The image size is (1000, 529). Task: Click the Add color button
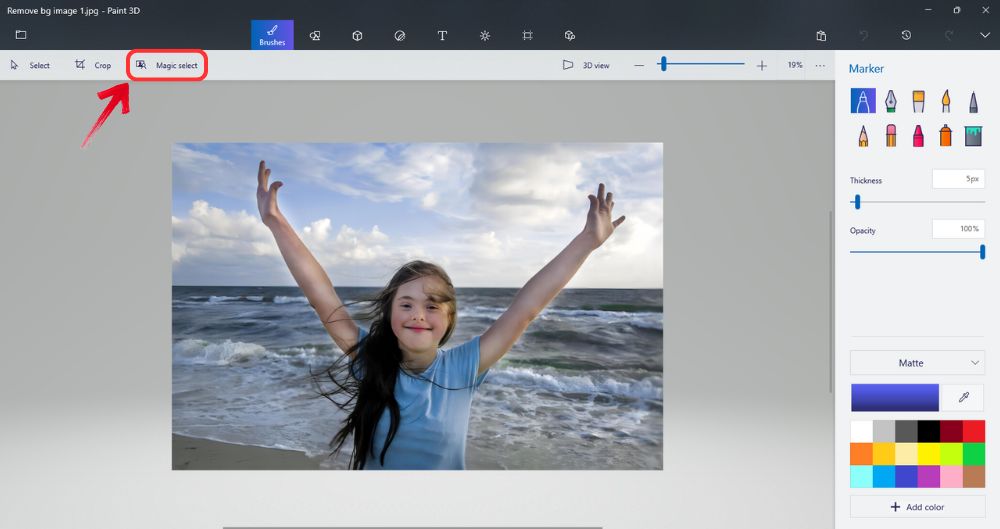point(917,507)
